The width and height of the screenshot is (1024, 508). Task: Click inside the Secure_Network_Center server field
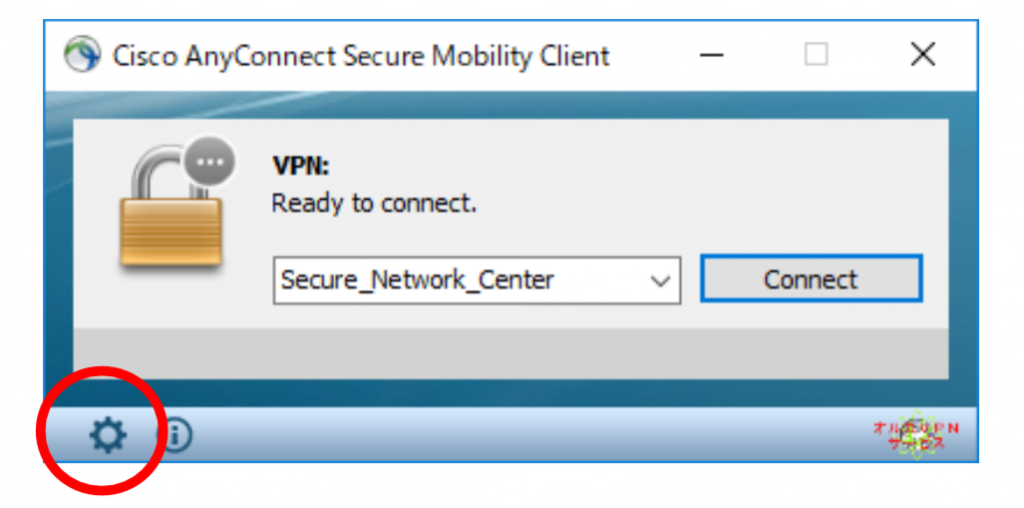pos(477,280)
